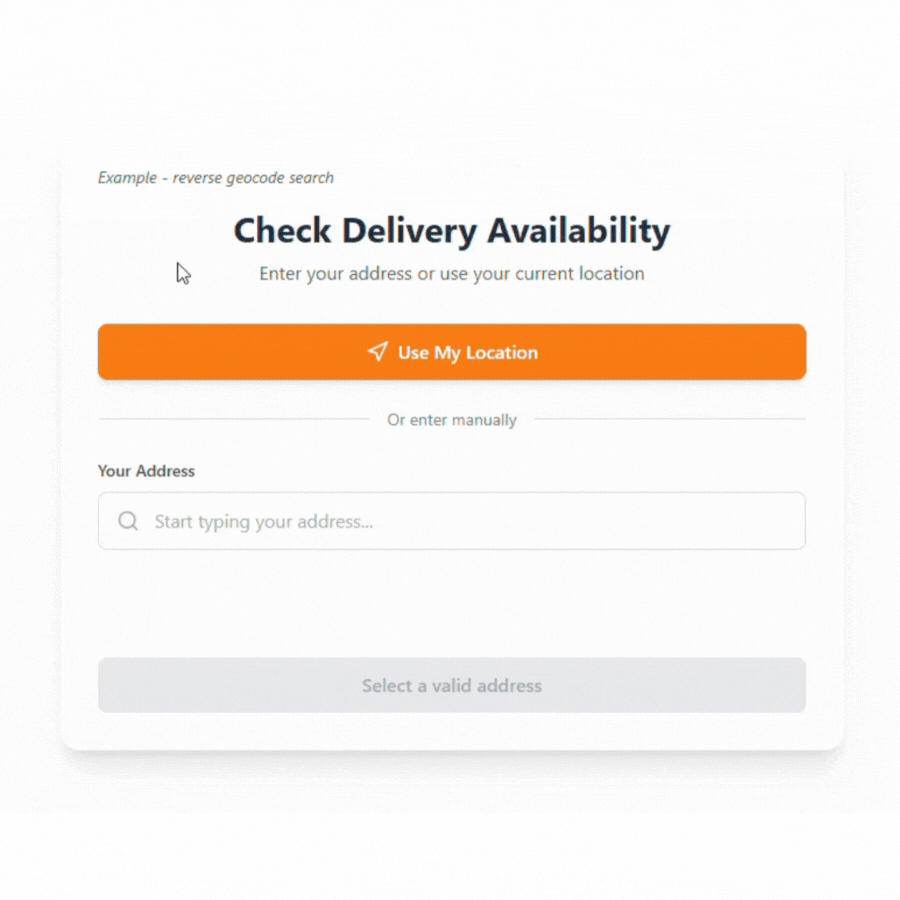Click the word 'Check' in the heading
This screenshot has height=900, width=900.
[283, 231]
